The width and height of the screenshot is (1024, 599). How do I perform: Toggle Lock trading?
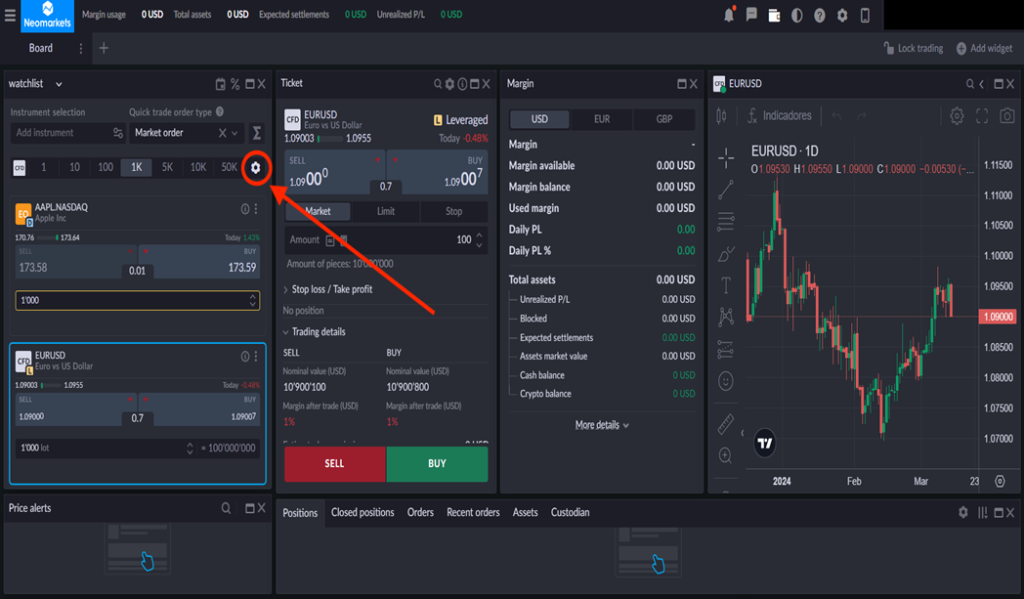(913, 48)
